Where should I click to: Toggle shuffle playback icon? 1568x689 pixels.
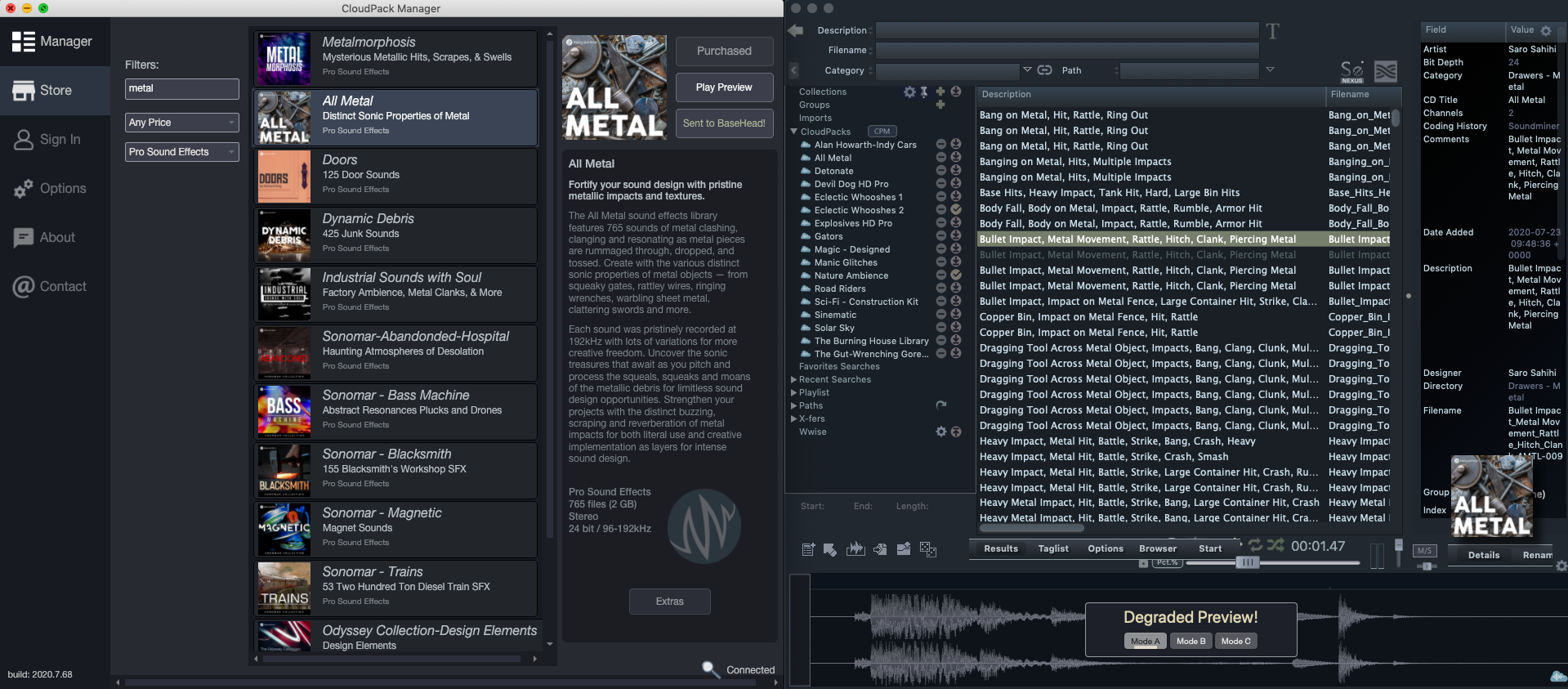1275,545
